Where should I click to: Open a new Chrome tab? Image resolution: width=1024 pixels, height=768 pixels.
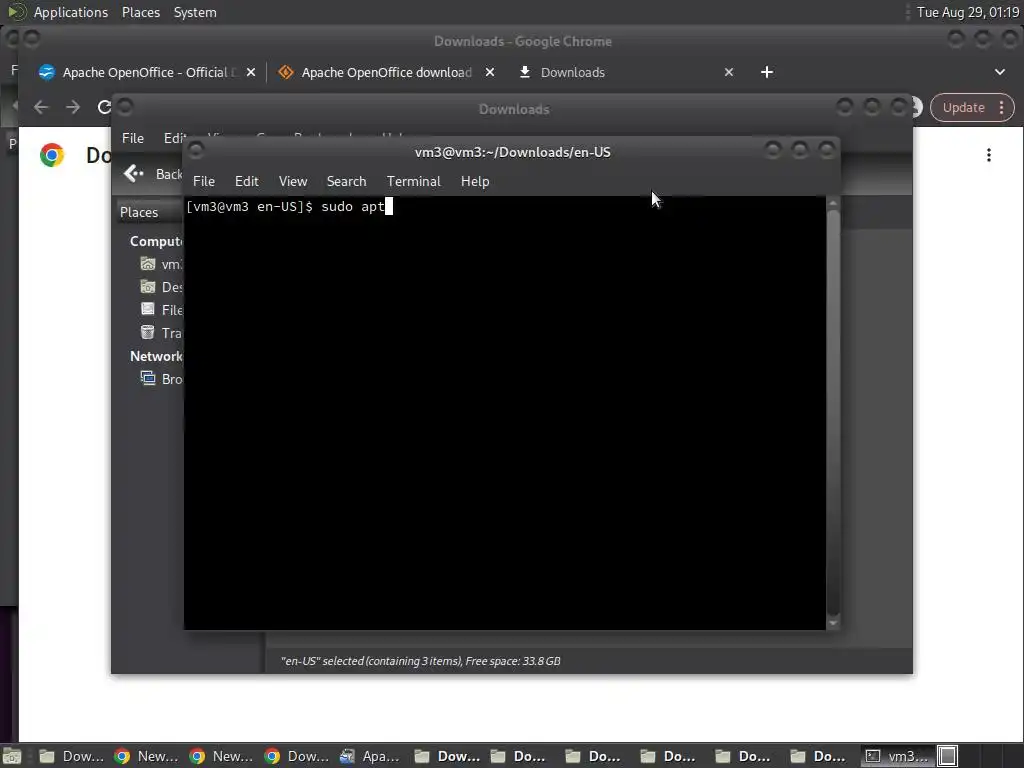[x=767, y=72]
